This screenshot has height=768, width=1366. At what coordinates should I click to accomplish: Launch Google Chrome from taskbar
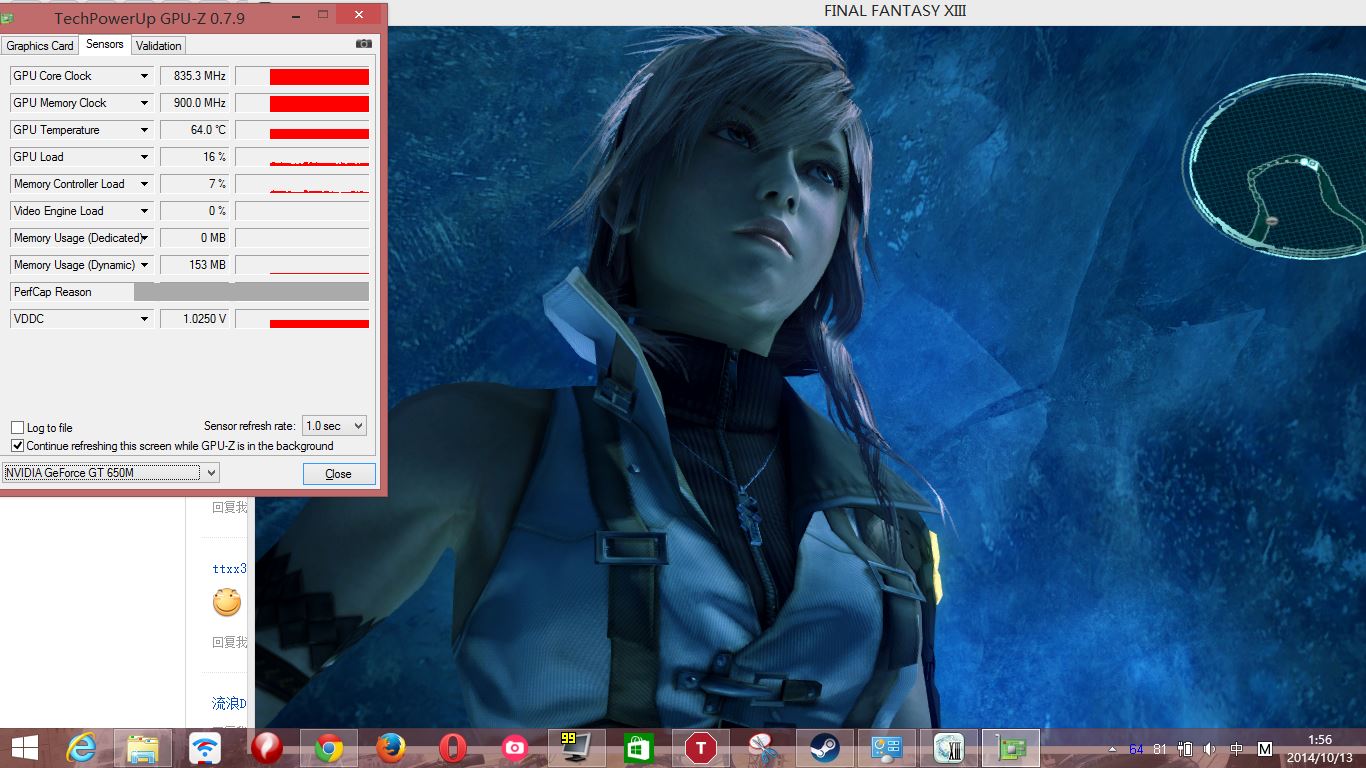329,748
